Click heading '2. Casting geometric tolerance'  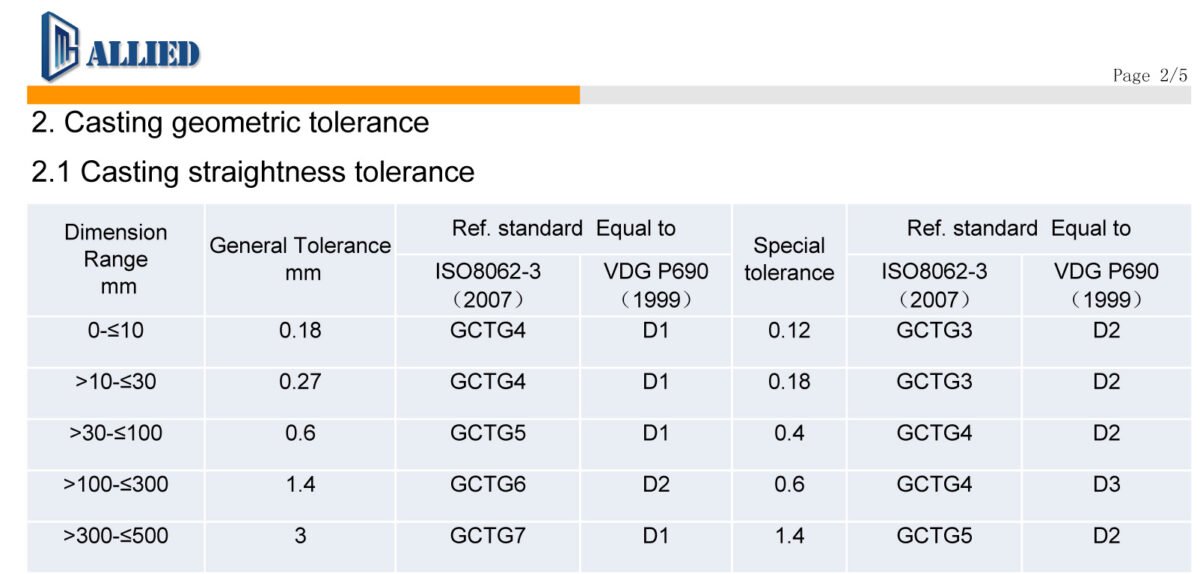(231, 123)
